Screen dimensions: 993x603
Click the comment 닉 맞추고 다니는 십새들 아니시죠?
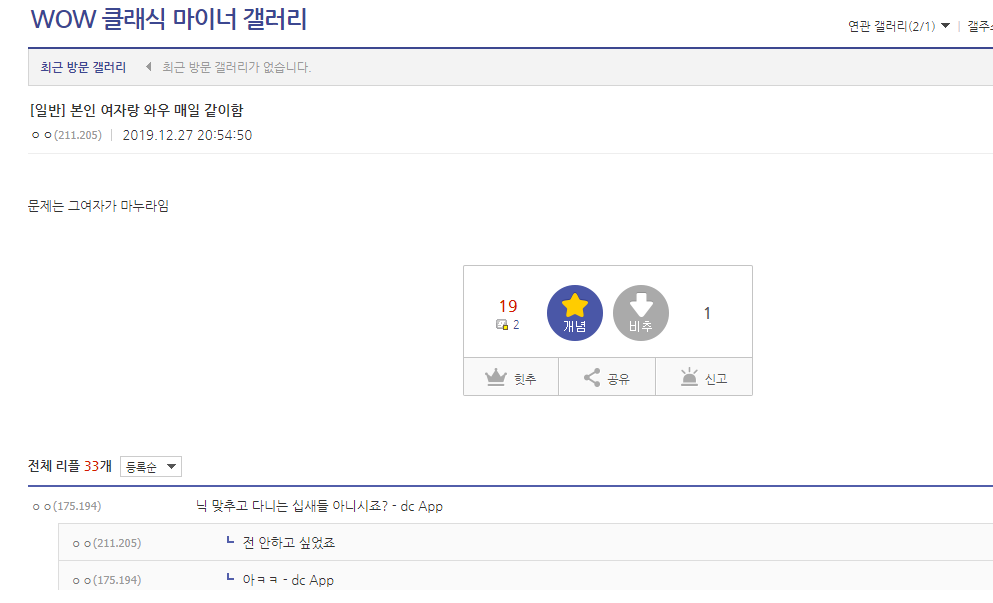[x=292, y=506]
